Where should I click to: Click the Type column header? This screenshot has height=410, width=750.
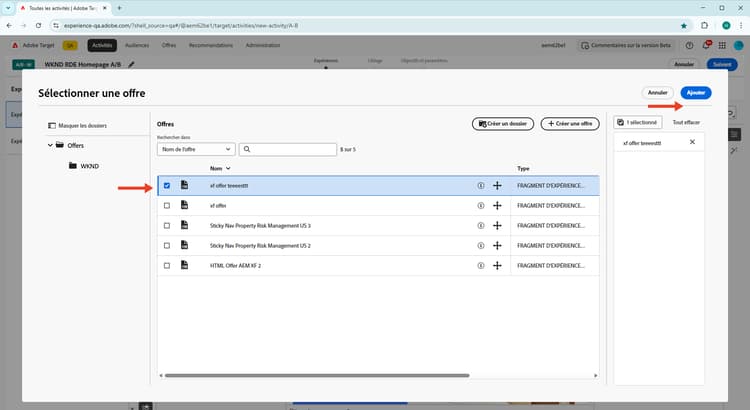tap(523, 168)
